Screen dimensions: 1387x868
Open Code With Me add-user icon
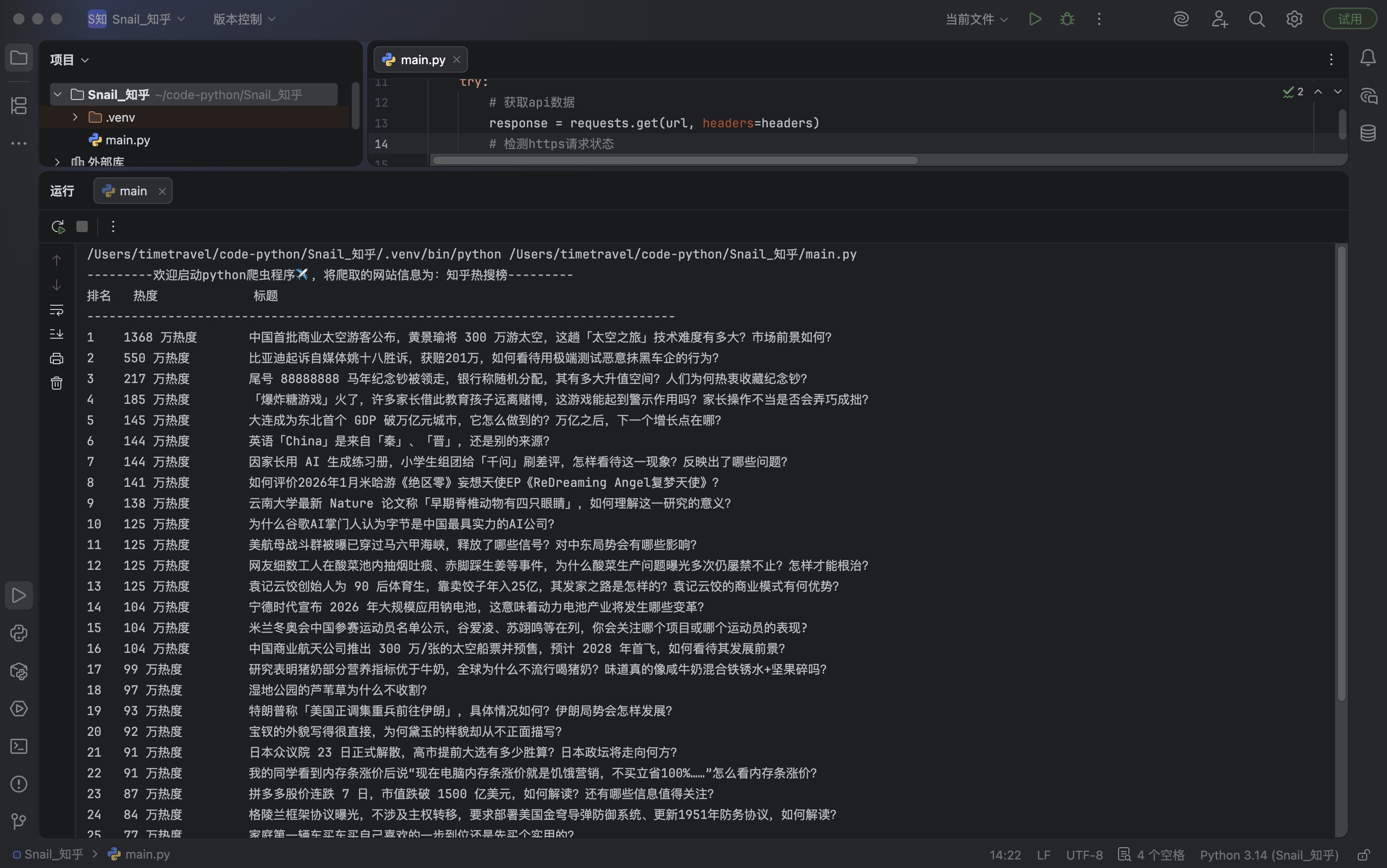(x=1220, y=19)
